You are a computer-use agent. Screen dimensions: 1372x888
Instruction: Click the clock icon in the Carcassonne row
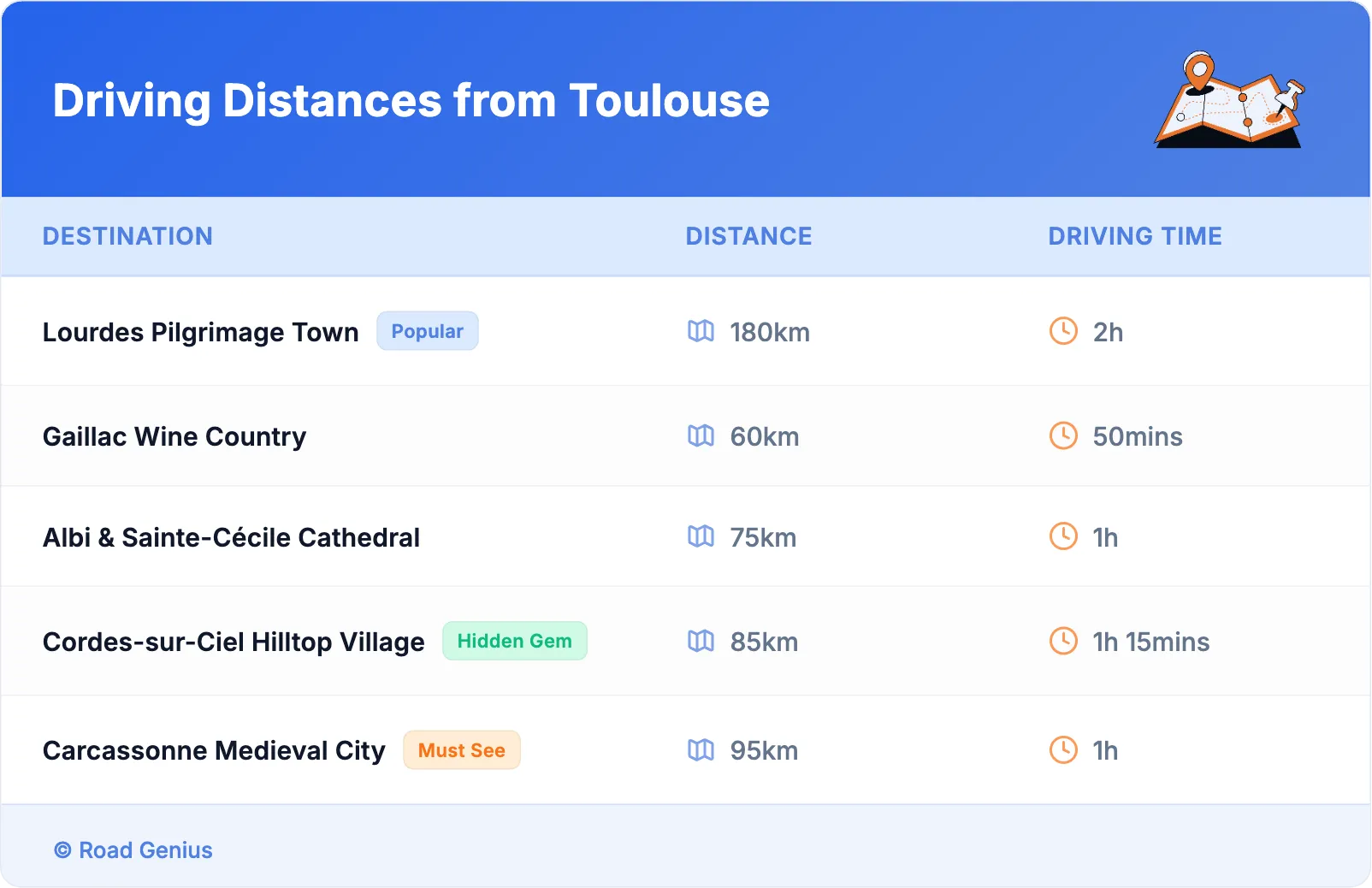tap(1063, 750)
